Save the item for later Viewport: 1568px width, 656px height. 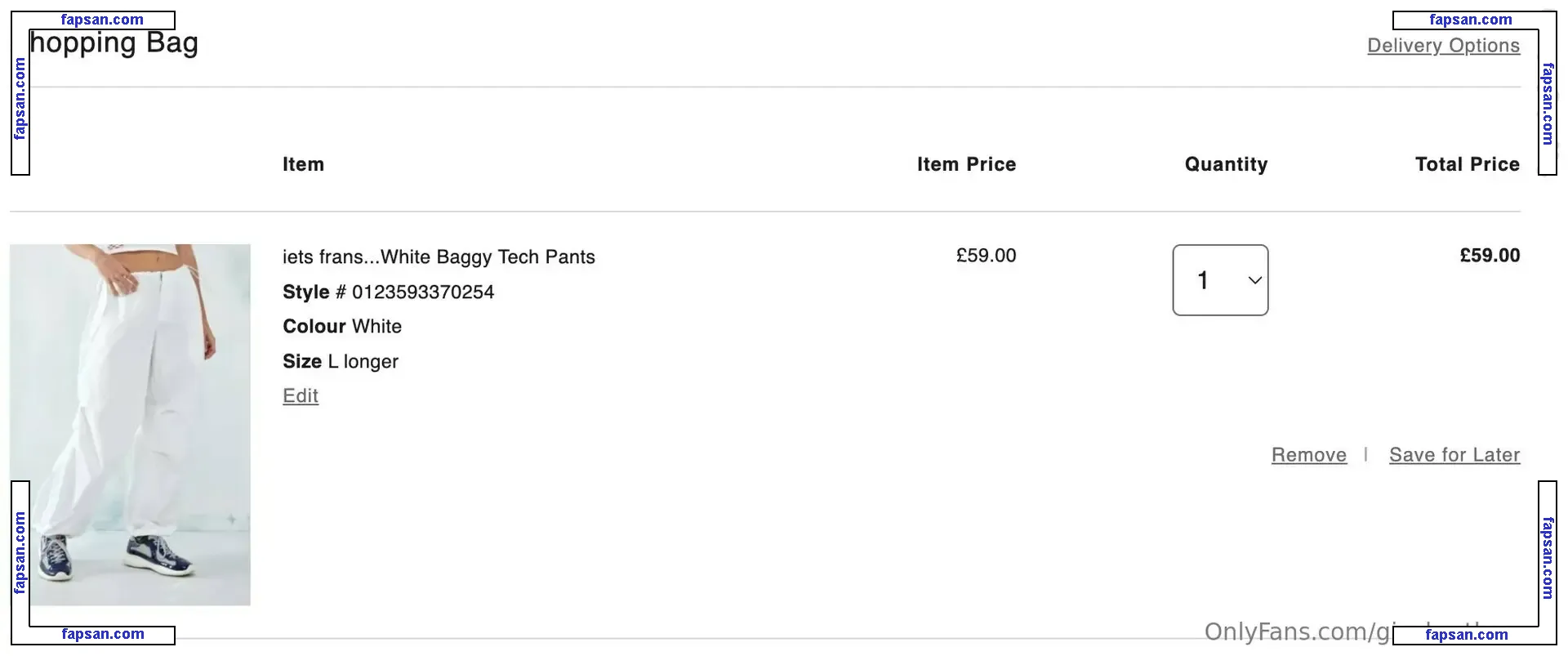(x=1454, y=455)
